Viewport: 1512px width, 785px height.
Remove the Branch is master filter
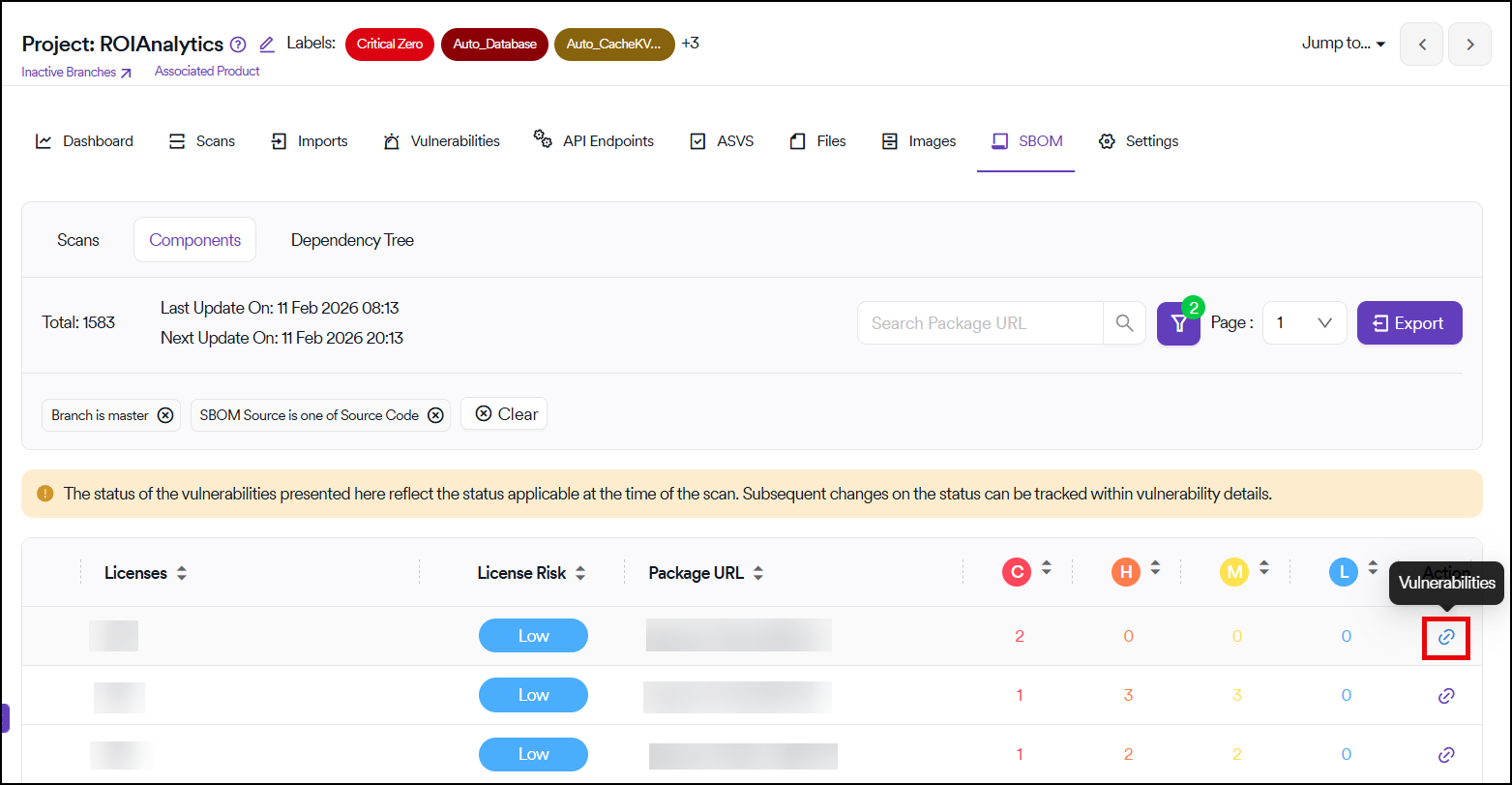click(165, 415)
